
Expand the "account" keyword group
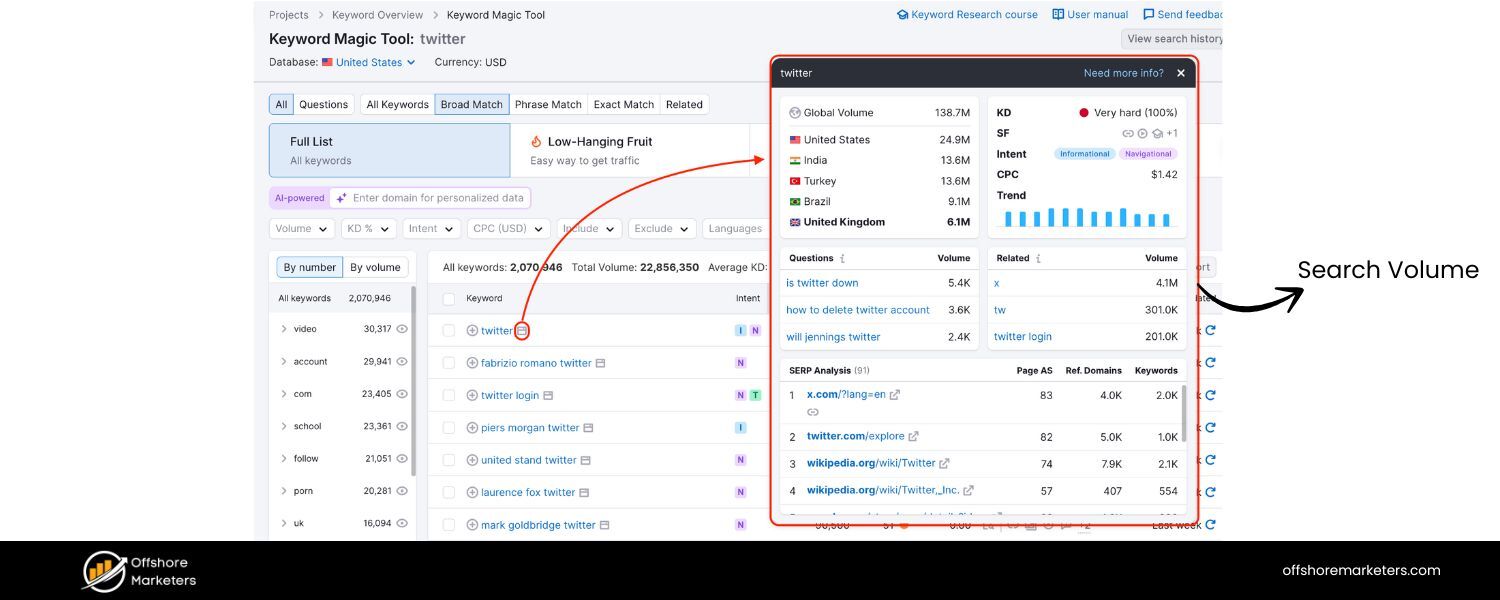pos(283,361)
